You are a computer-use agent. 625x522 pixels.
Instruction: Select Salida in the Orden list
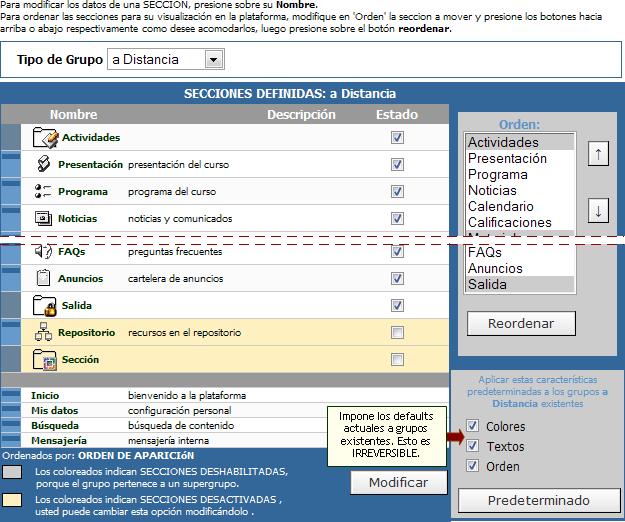(x=520, y=284)
